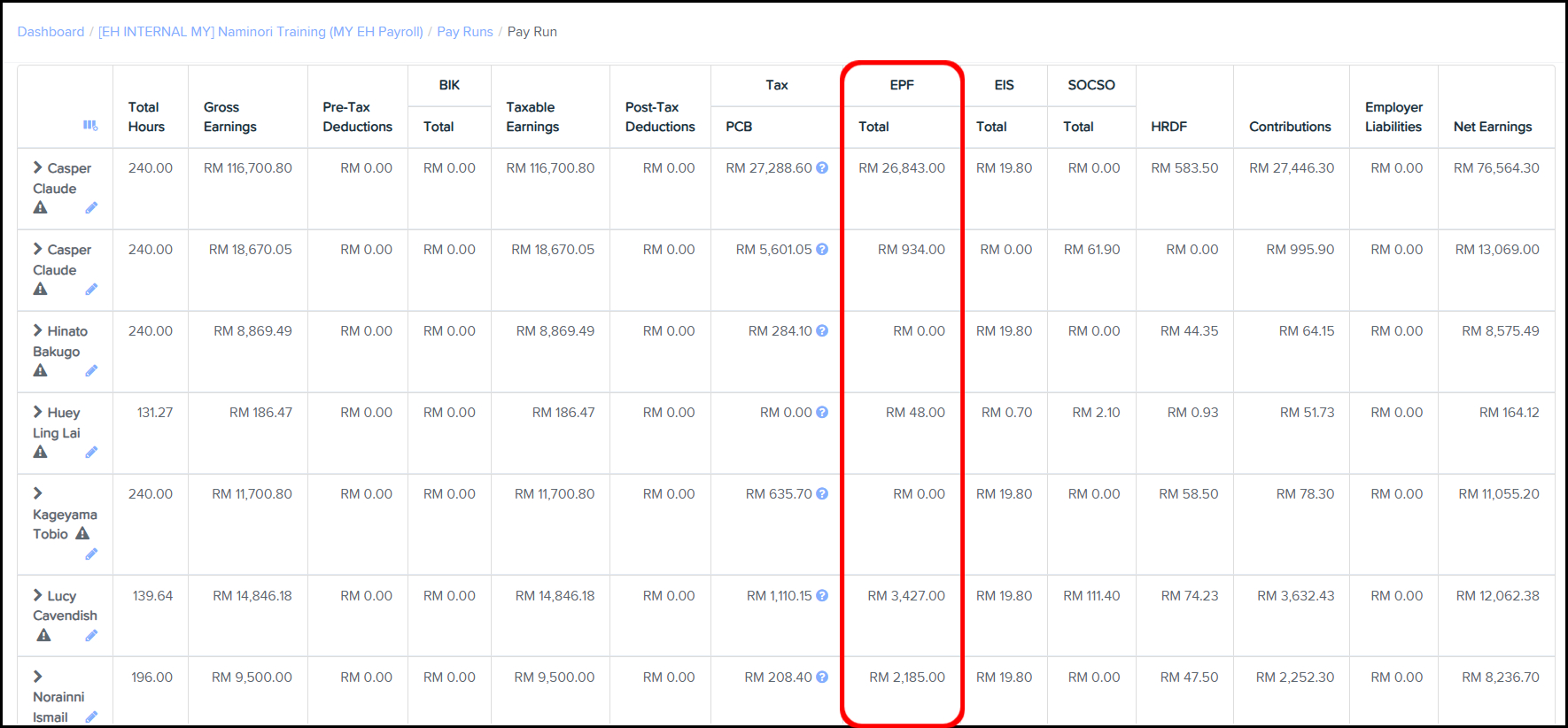The height and width of the screenshot is (728, 1568).
Task: Click the edit pencil for Hinato Bakugo
Action: pos(91,371)
